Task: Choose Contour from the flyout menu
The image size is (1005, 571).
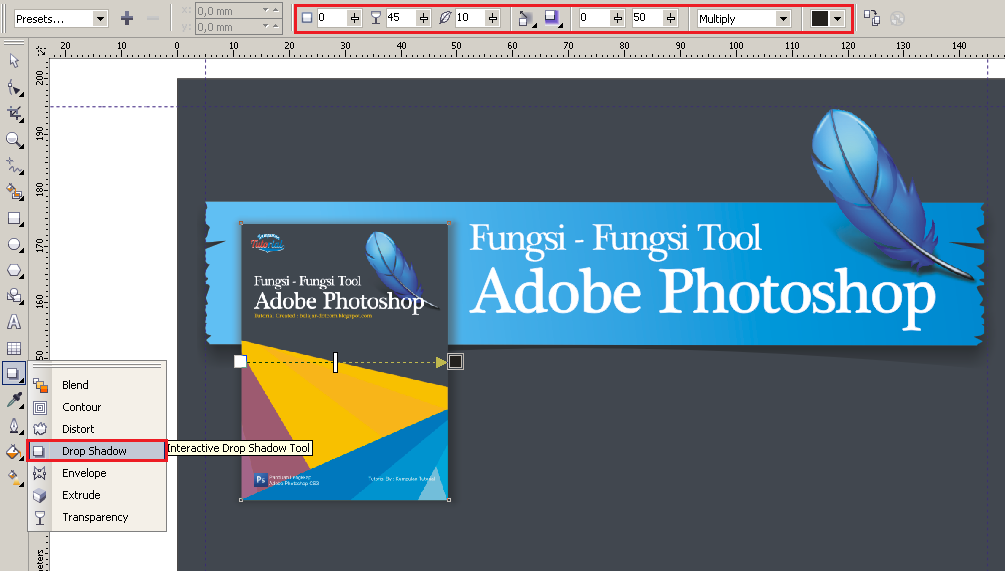Action: click(x=97, y=407)
